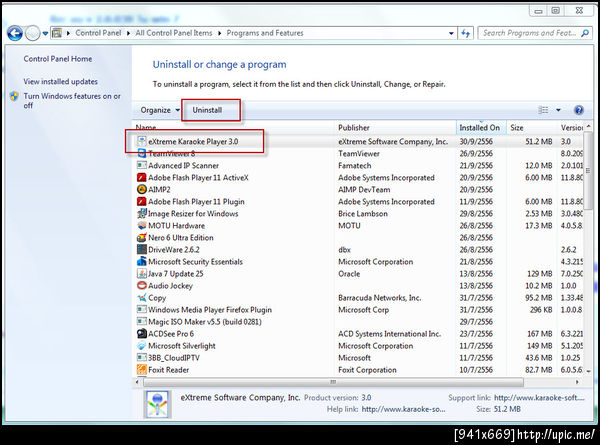Click Microsoft Security Essentials icon

point(142,261)
